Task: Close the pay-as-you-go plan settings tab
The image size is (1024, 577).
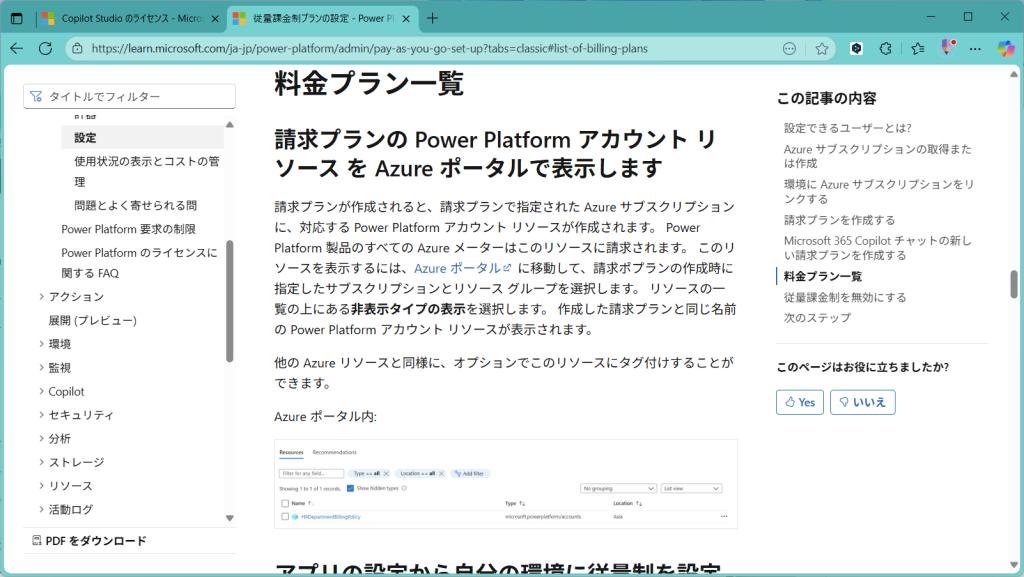Action: coord(406,19)
